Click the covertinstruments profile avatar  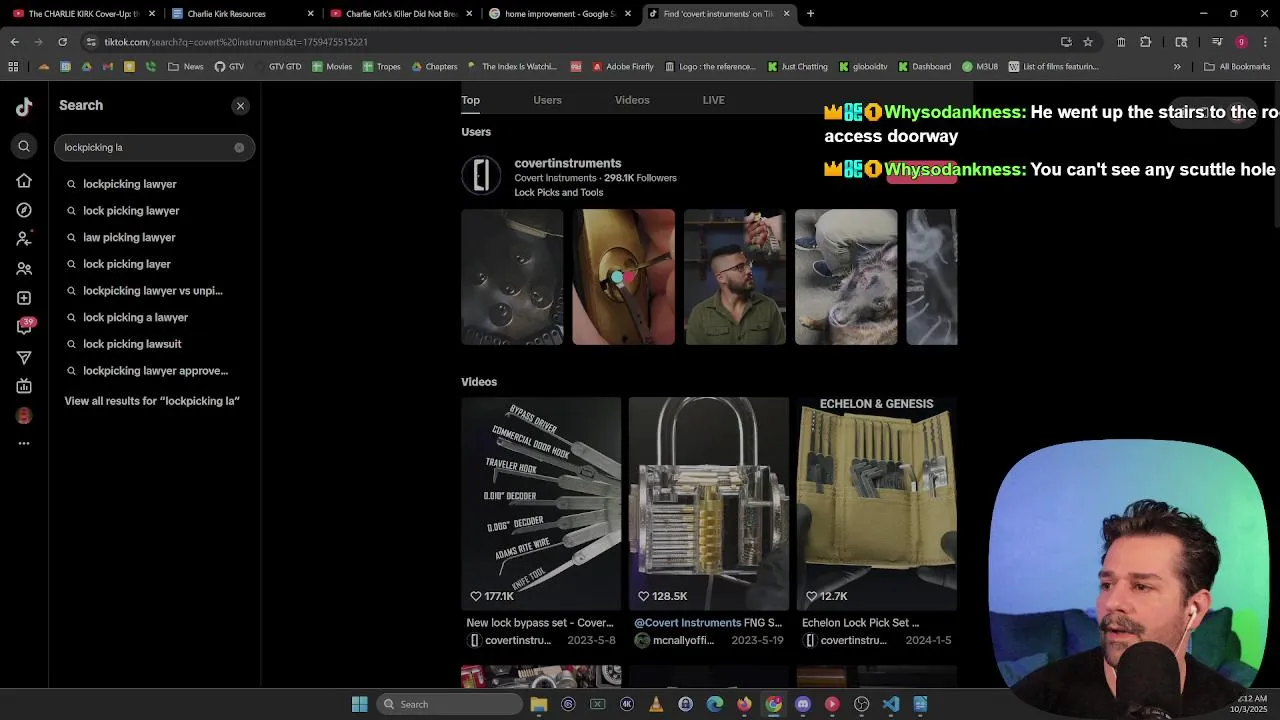(481, 175)
